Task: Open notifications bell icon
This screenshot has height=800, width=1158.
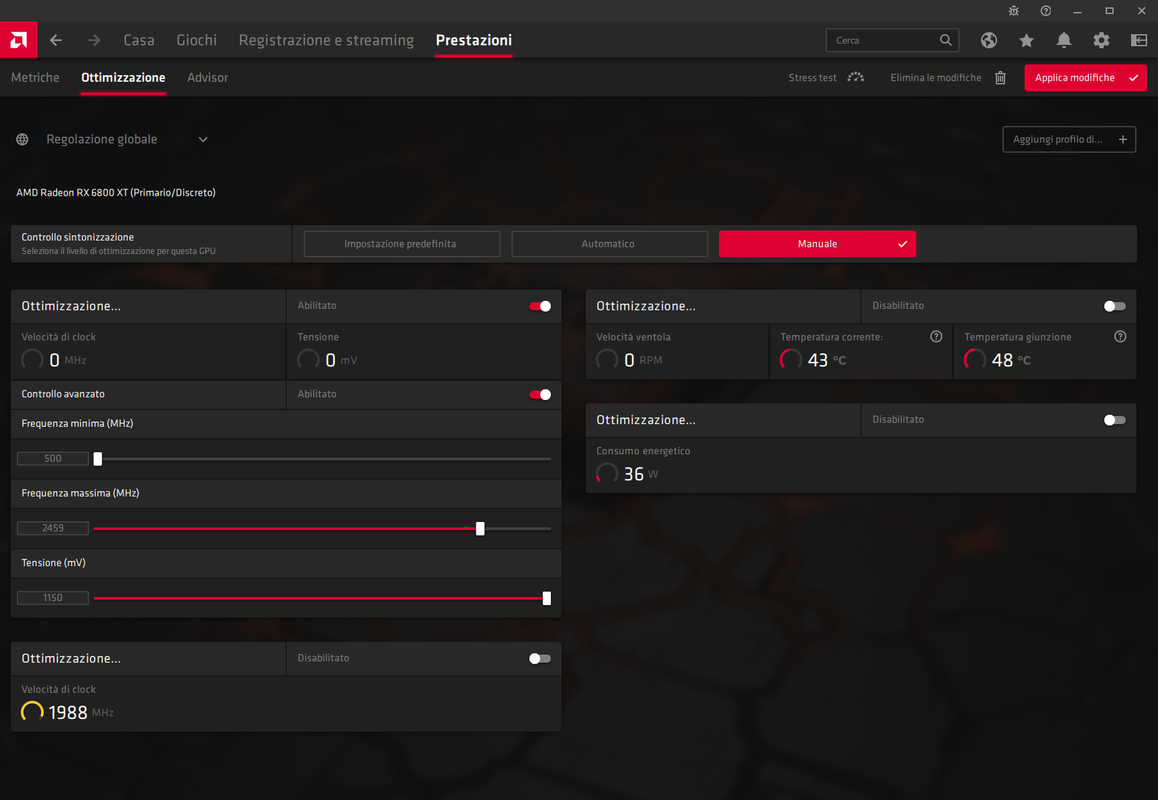Action: click(1063, 40)
